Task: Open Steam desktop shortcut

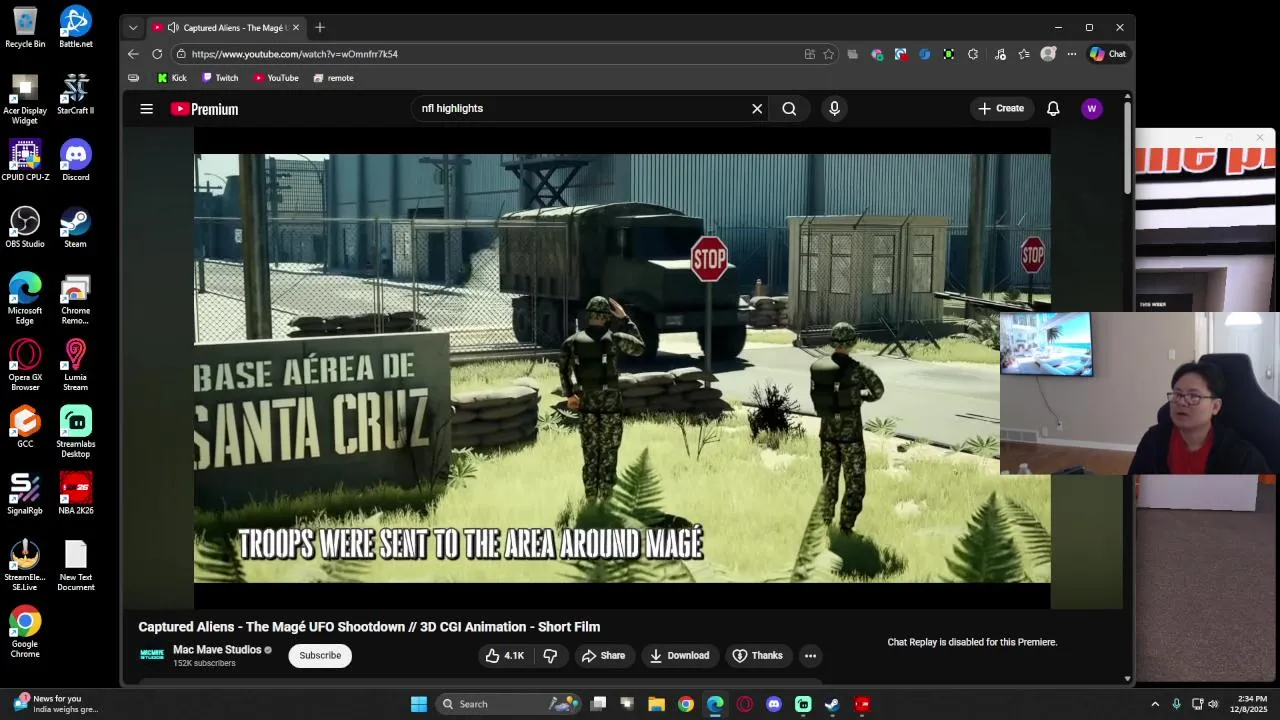Action: [76, 227]
